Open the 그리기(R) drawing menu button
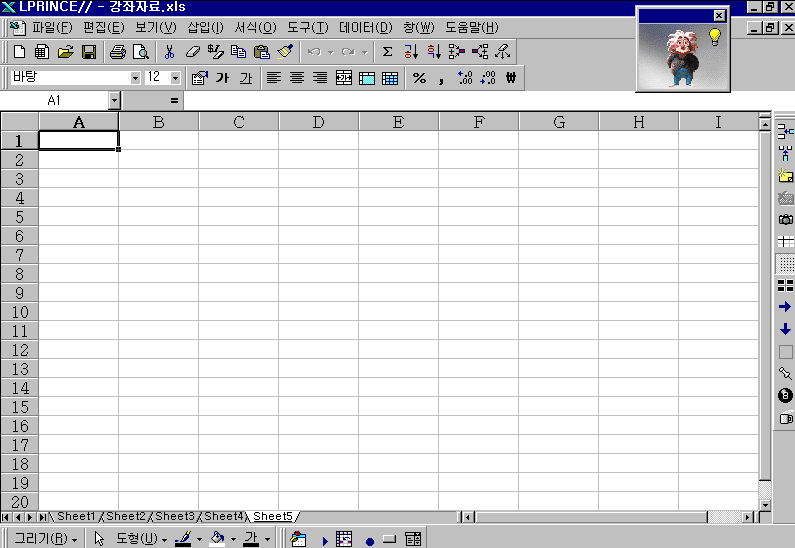 pyautogui.click(x=45, y=538)
